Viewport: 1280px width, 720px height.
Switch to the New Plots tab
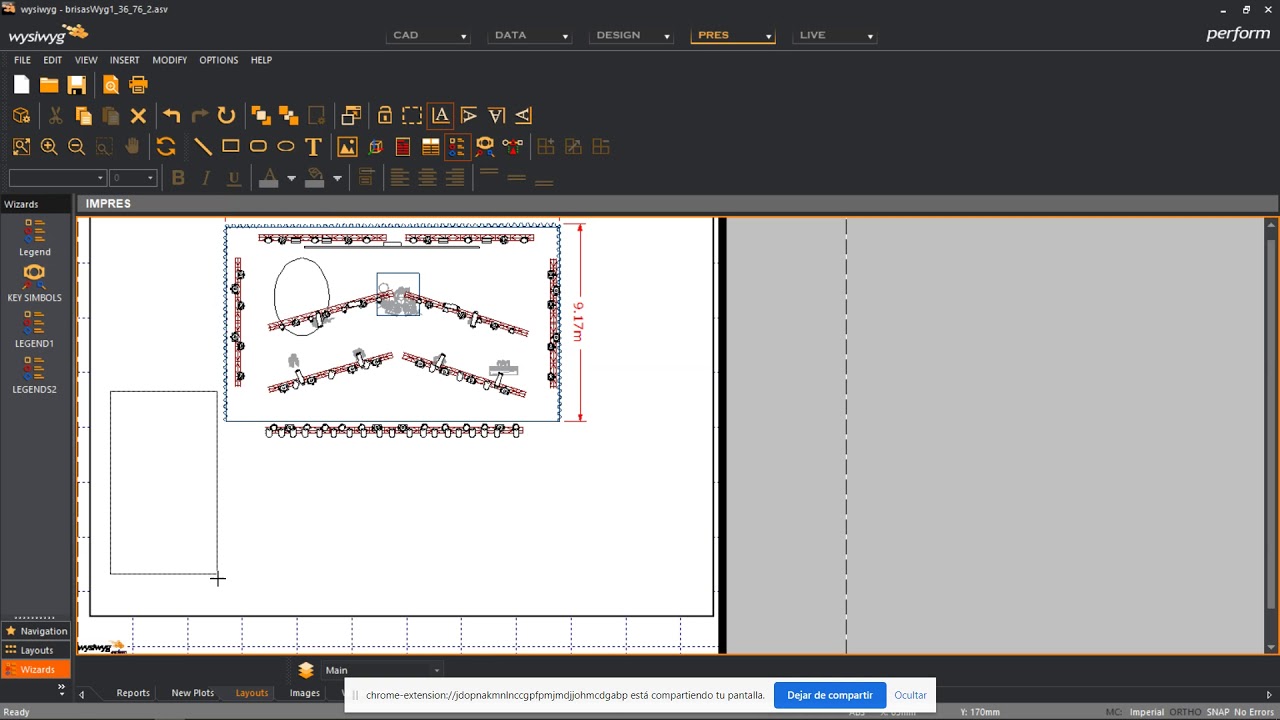(x=192, y=693)
